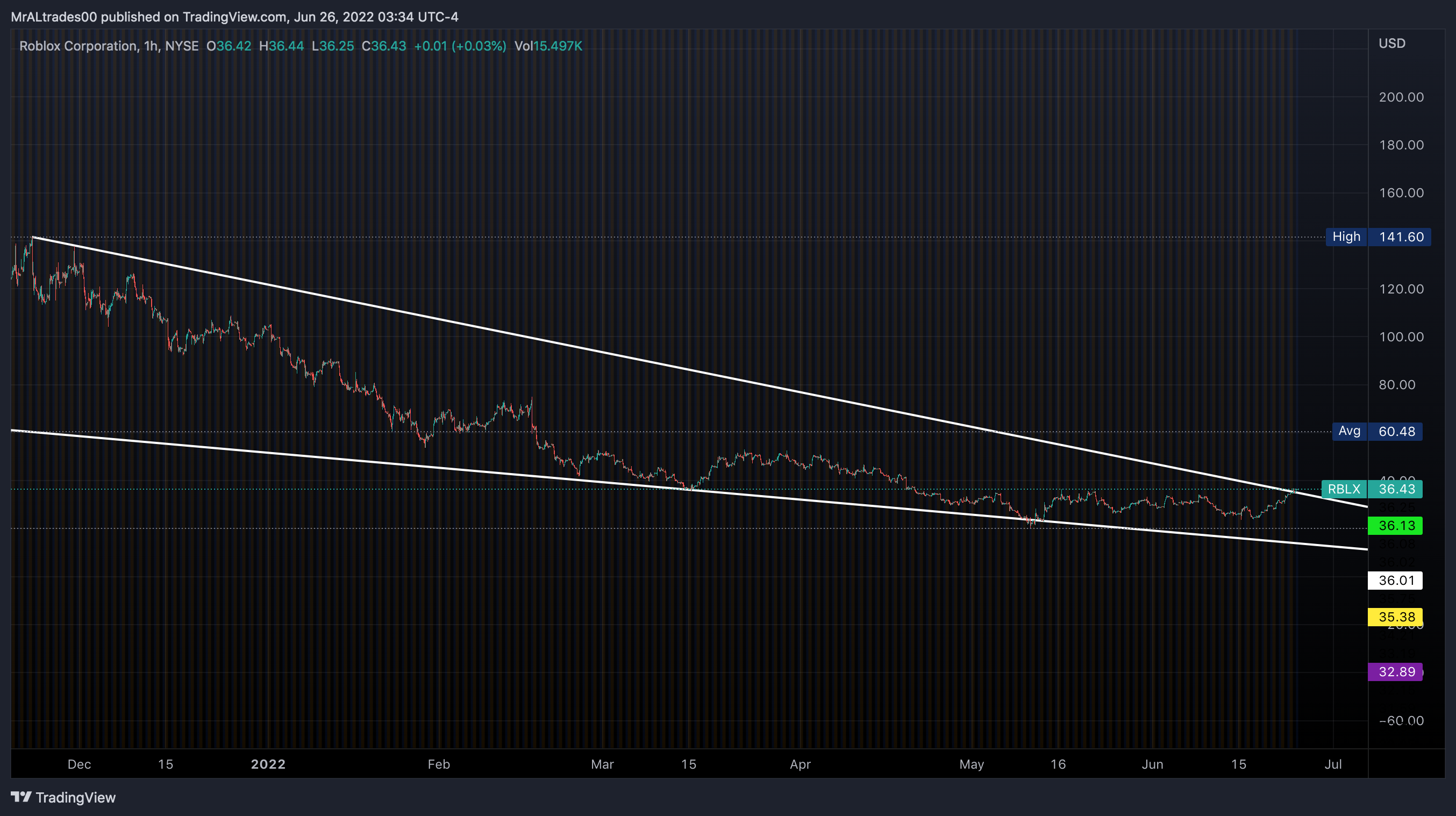Click the 200.00 price axis label
The height and width of the screenshot is (816, 1456).
[x=1401, y=97]
